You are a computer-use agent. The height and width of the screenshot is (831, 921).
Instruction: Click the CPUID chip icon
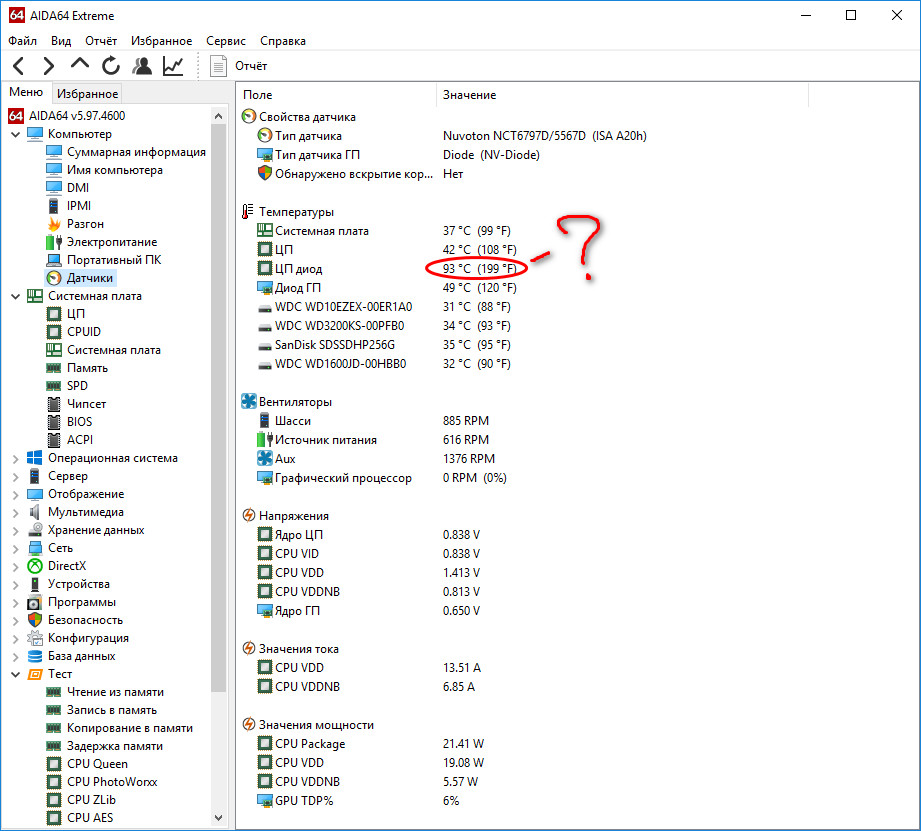click(54, 332)
